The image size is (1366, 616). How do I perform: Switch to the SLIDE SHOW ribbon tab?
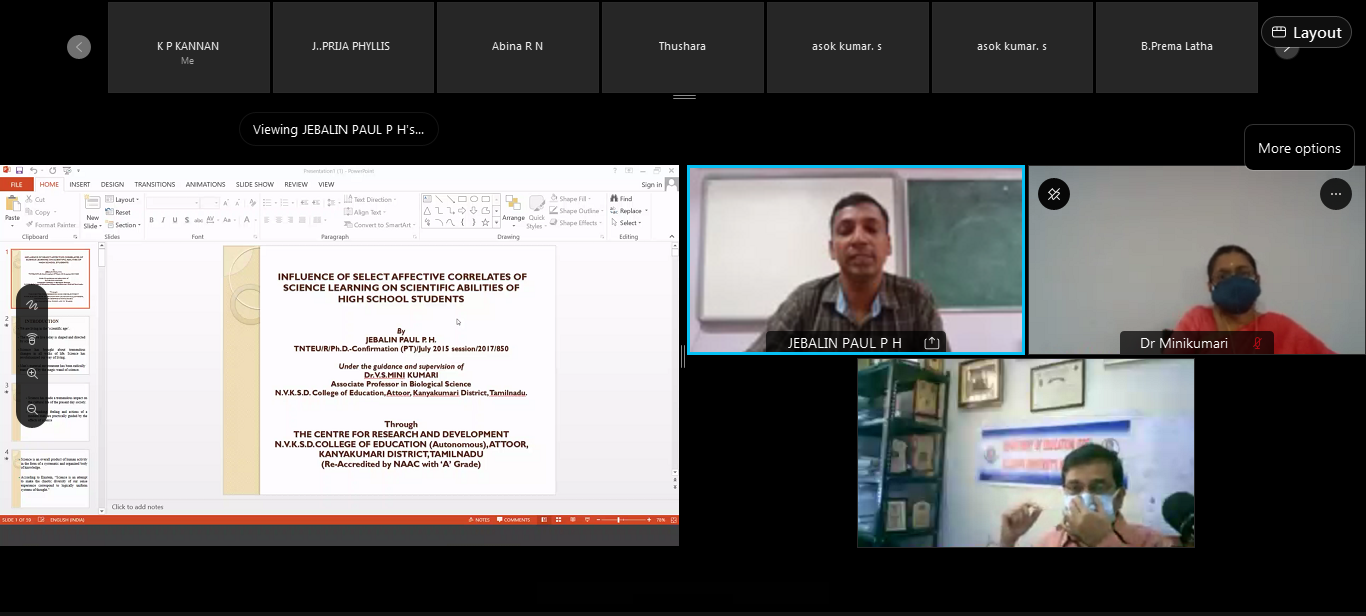(x=255, y=185)
